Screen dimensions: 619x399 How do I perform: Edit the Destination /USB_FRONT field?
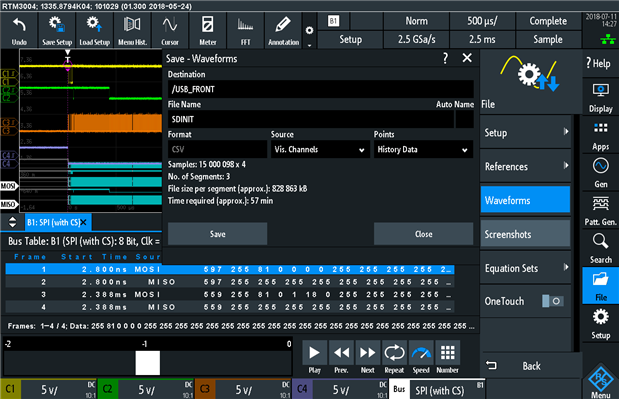[321, 89]
